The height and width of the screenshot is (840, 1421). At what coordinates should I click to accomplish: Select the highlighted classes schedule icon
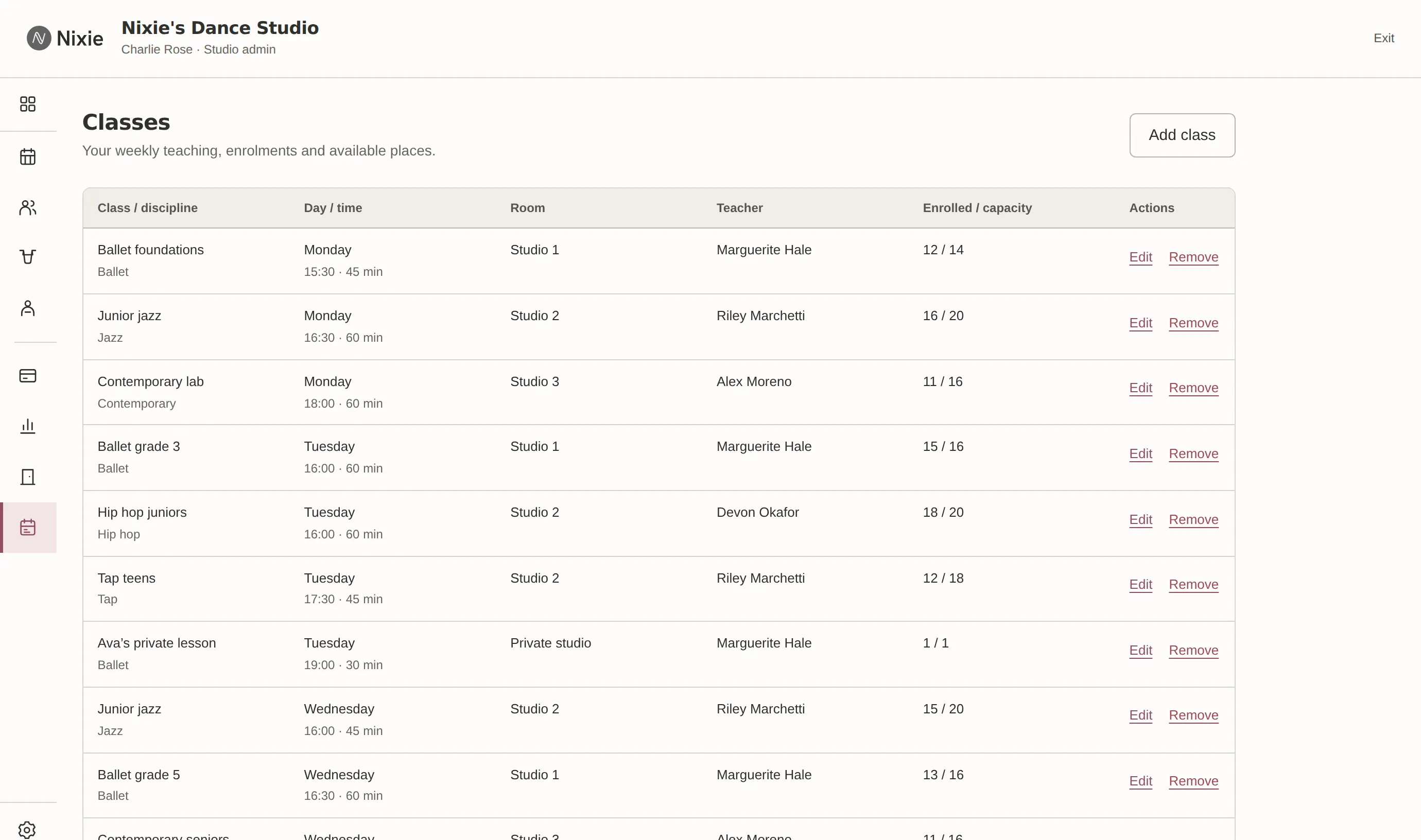[28, 528]
